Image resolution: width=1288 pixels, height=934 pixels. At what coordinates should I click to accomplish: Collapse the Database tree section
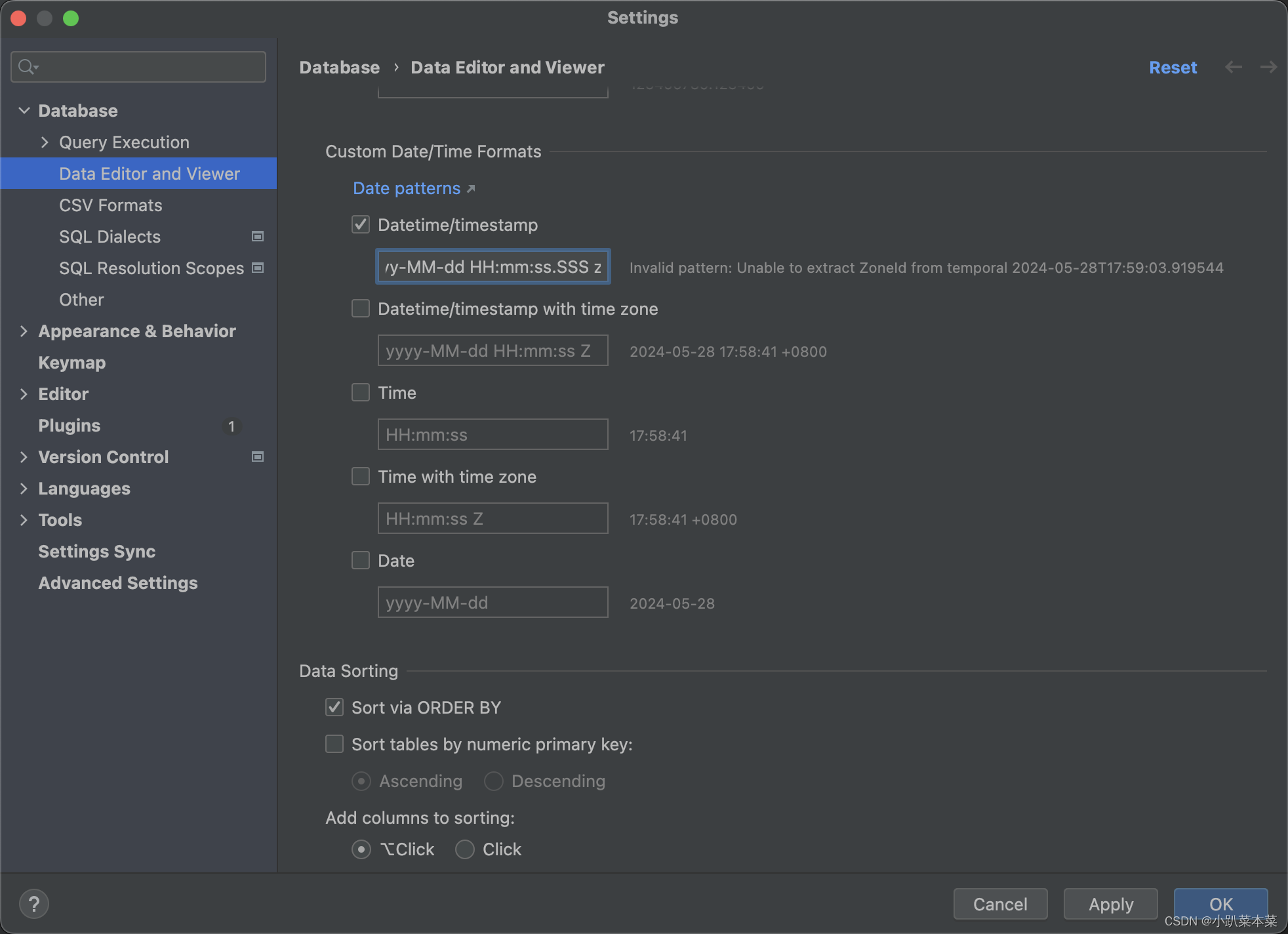click(24, 110)
